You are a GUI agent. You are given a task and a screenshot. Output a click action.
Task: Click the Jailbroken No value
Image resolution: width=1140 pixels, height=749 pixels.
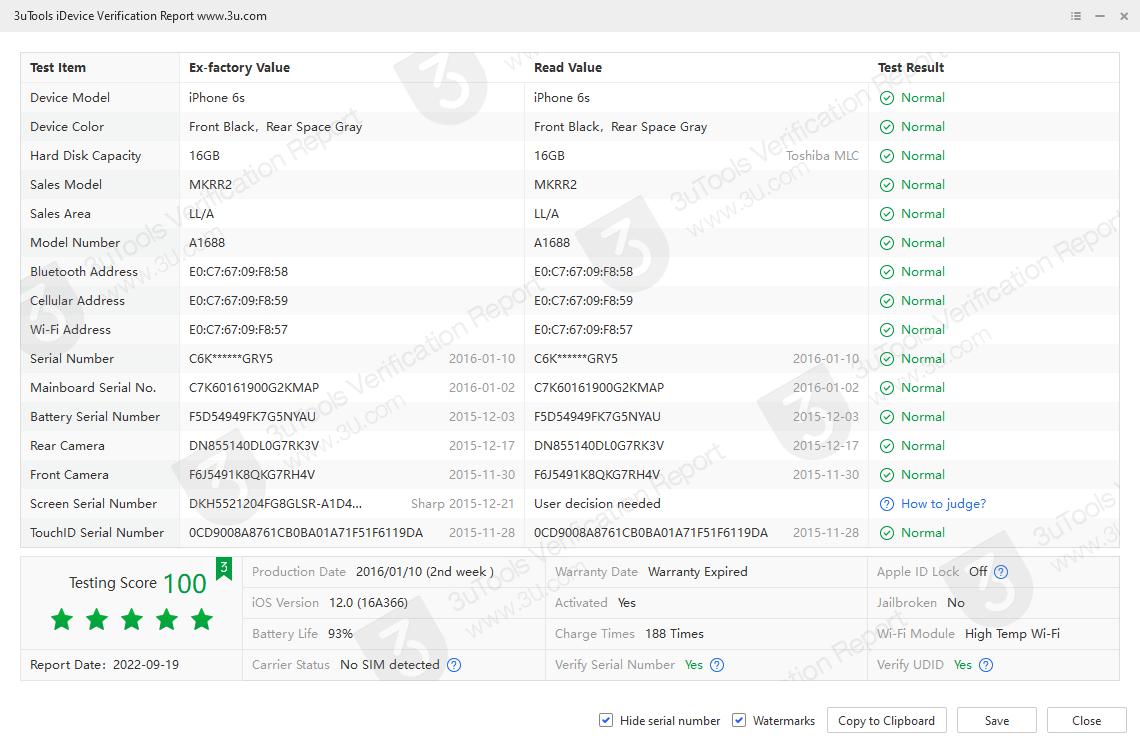[955, 603]
